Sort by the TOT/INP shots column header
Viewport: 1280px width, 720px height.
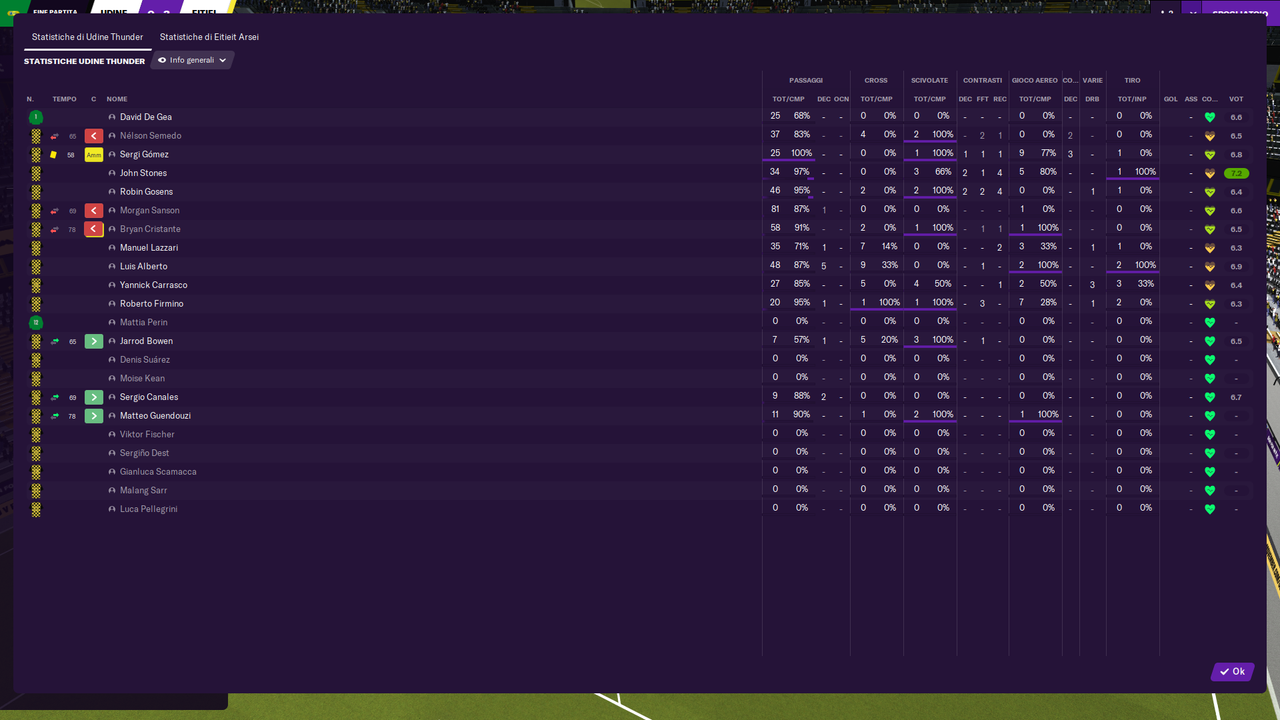point(1132,99)
